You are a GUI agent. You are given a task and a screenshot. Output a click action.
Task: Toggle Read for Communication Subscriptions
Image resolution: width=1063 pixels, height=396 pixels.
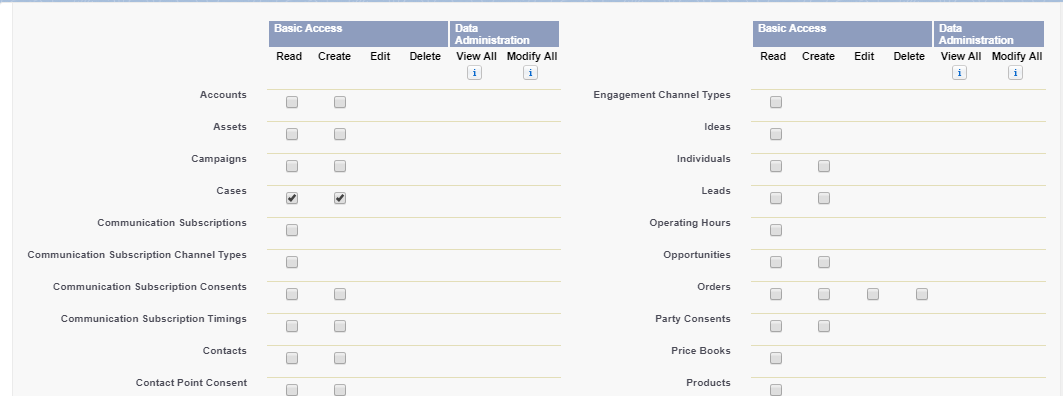pos(292,230)
